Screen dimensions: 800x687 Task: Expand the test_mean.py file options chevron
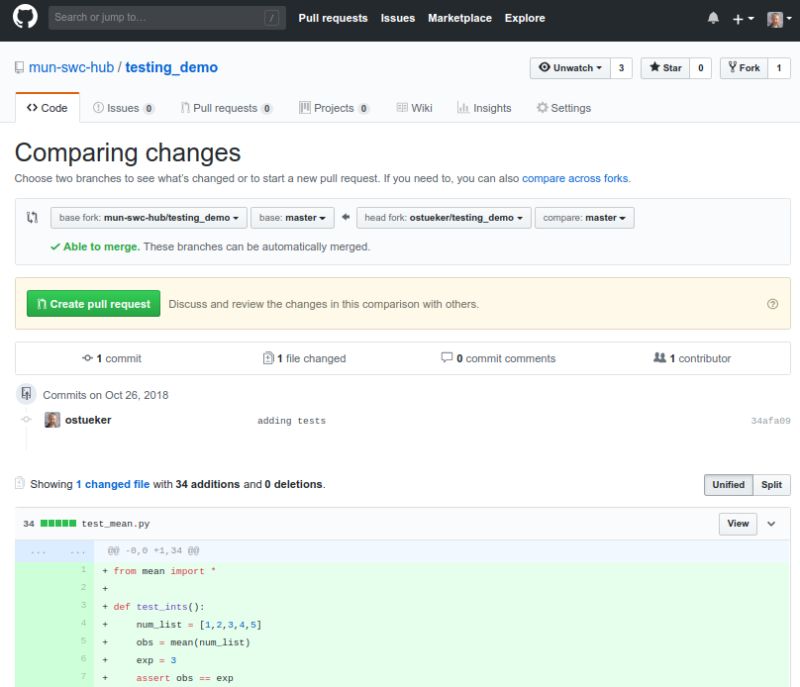[x=772, y=523]
